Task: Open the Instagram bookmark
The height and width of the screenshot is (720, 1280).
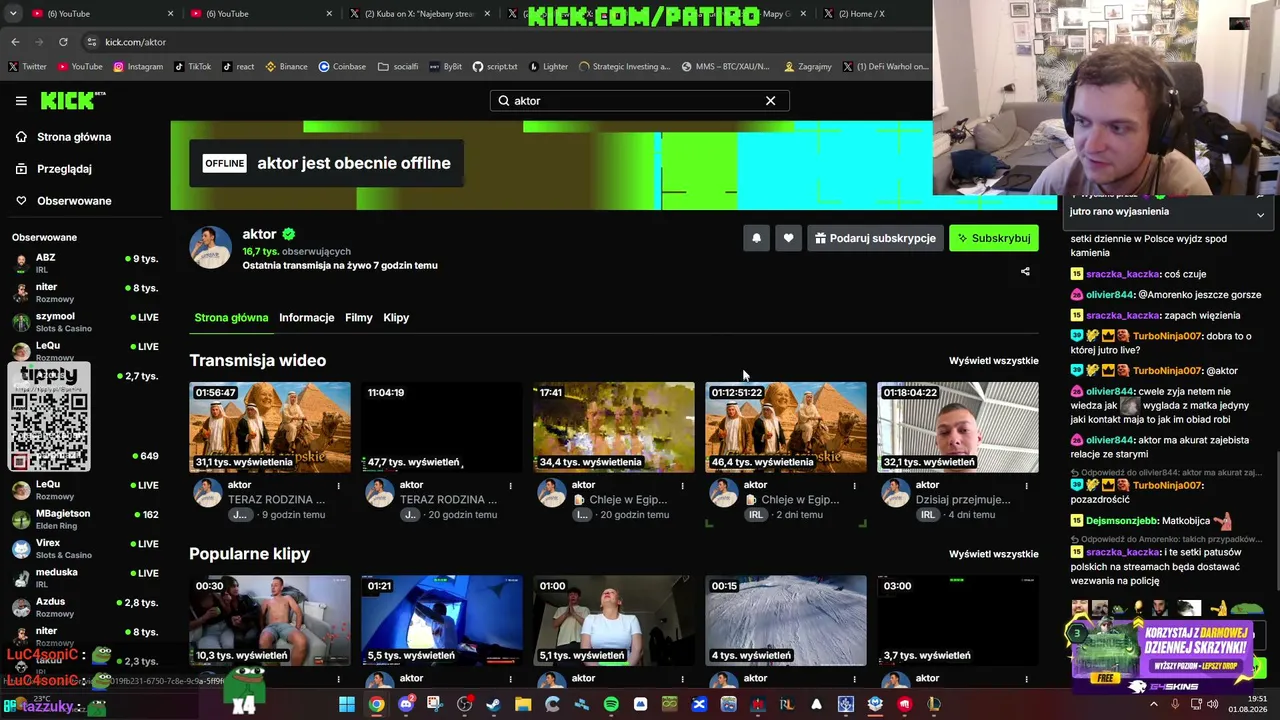Action: [138, 67]
